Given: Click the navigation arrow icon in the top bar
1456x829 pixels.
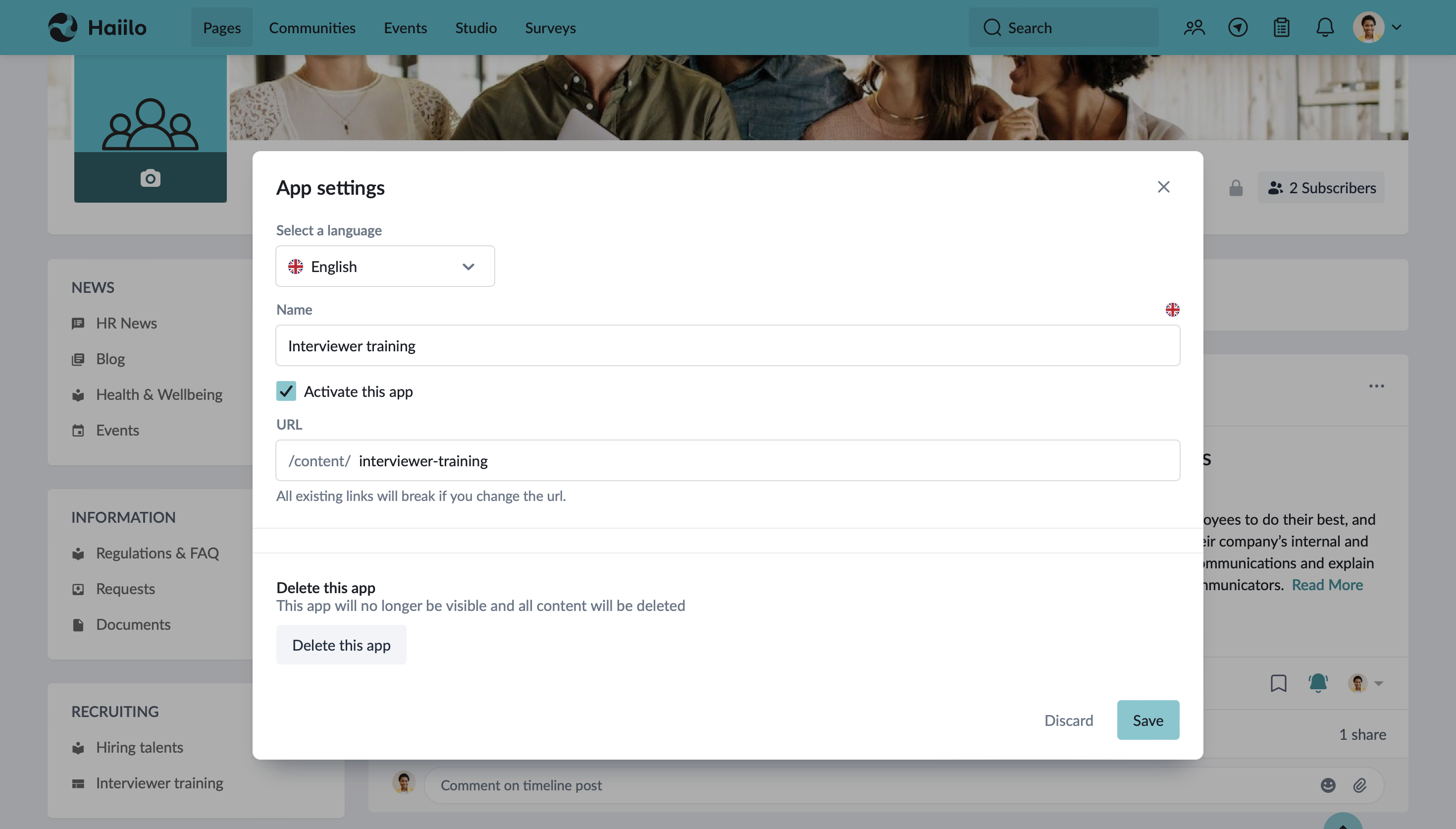Looking at the screenshot, I should tap(1238, 27).
